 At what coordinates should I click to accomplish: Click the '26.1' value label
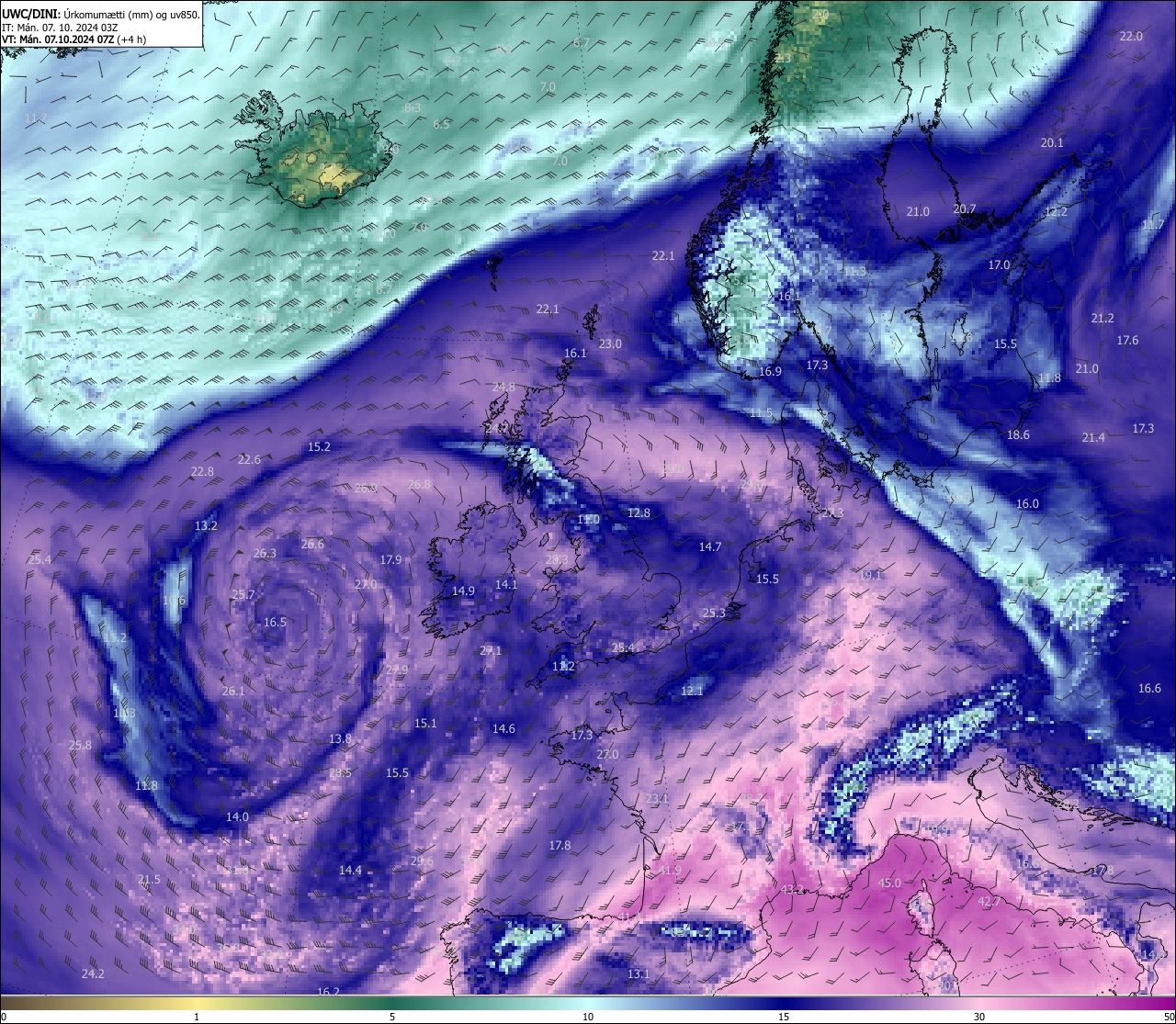click(233, 691)
